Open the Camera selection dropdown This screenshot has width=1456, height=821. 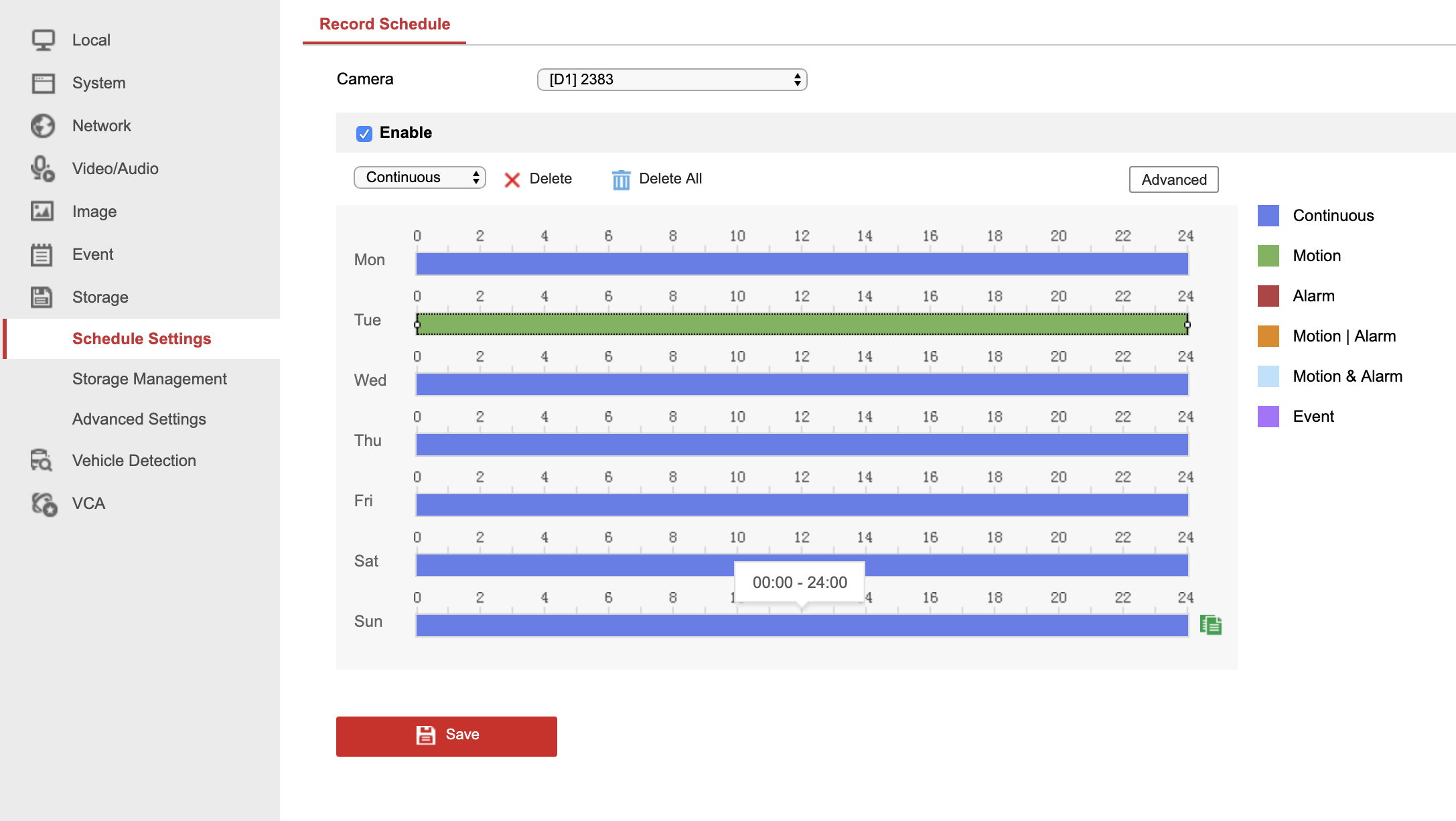(x=672, y=80)
